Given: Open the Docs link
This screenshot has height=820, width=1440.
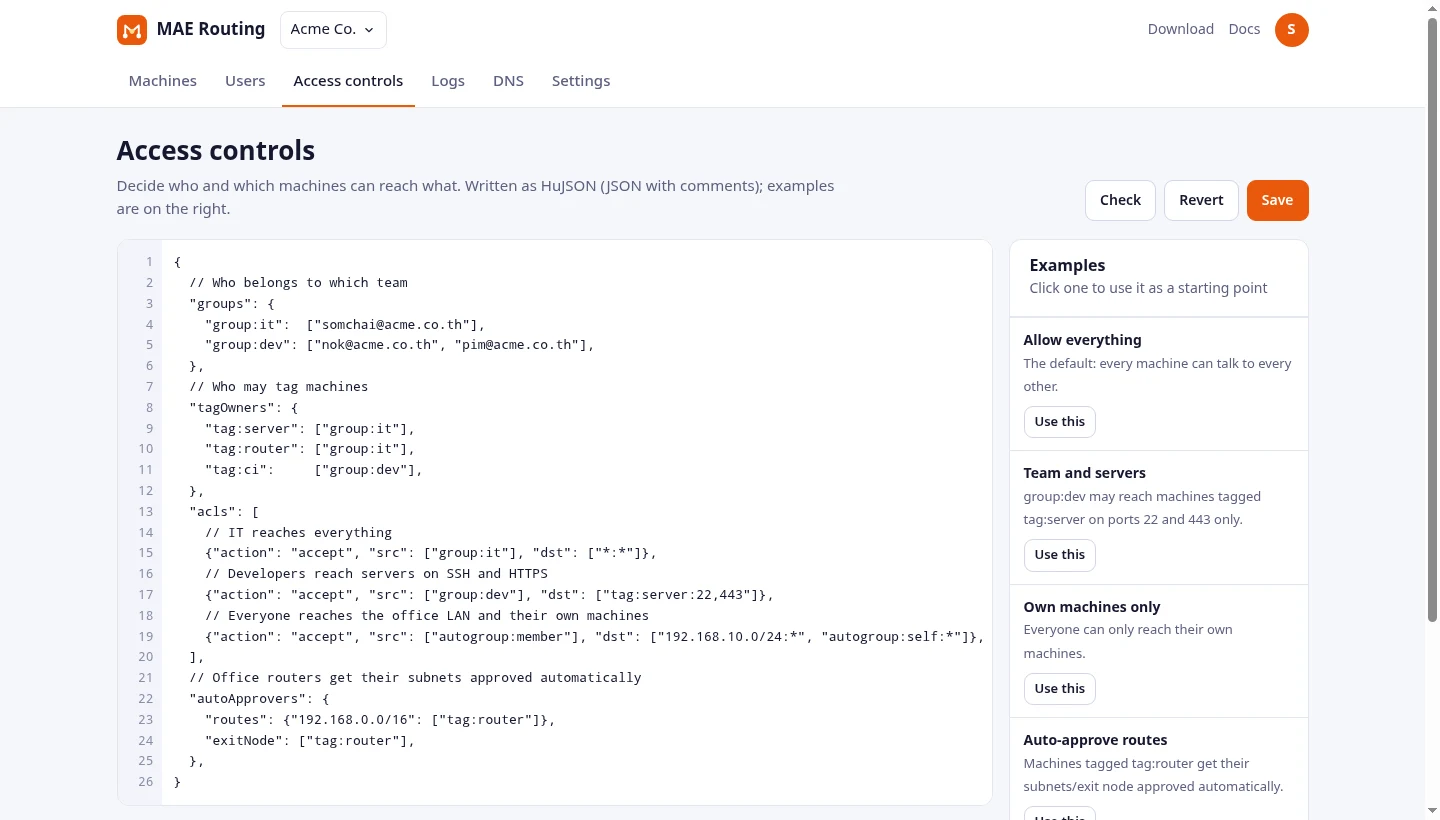Looking at the screenshot, I should 1244,29.
